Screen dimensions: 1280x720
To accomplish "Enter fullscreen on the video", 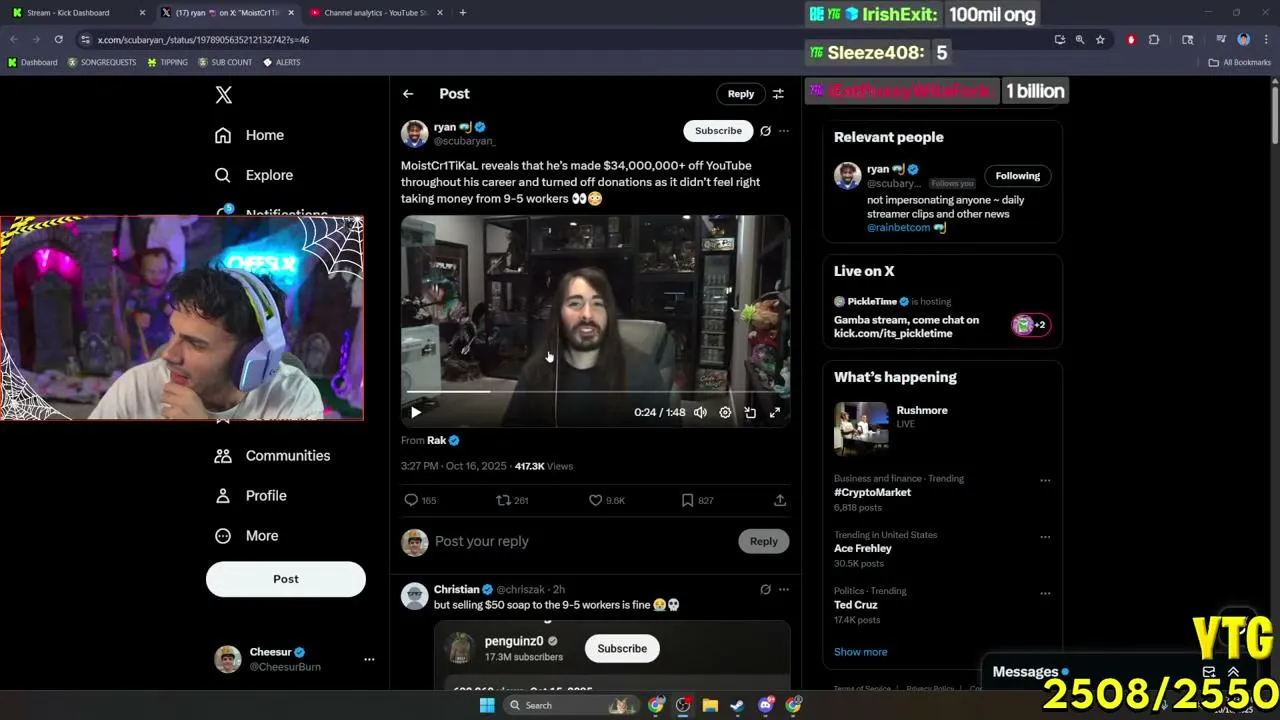I will pos(775,412).
